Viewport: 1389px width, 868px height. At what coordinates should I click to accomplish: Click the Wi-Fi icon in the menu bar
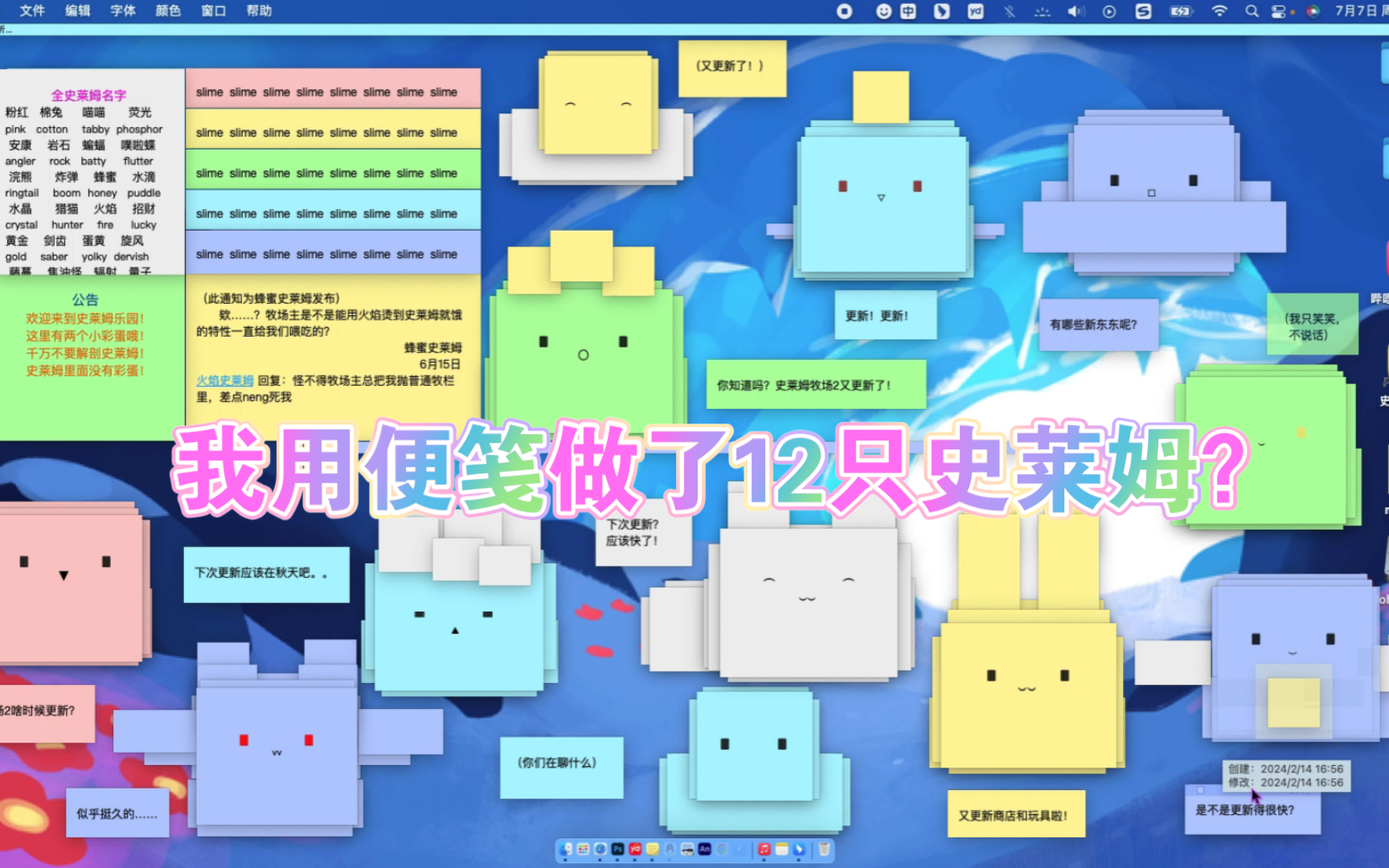click(1219, 11)
